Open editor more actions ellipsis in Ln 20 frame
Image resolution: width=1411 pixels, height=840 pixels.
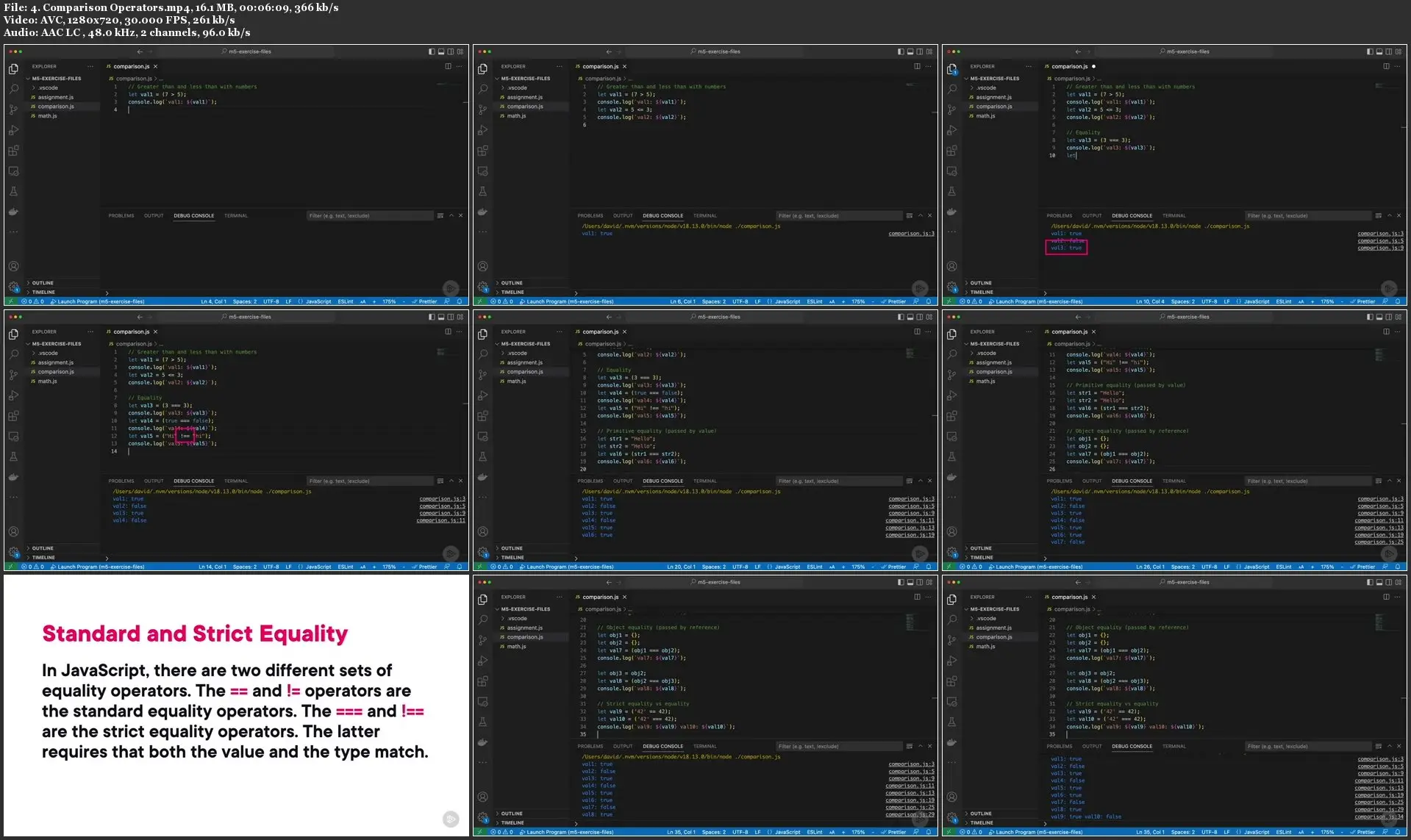929,331
